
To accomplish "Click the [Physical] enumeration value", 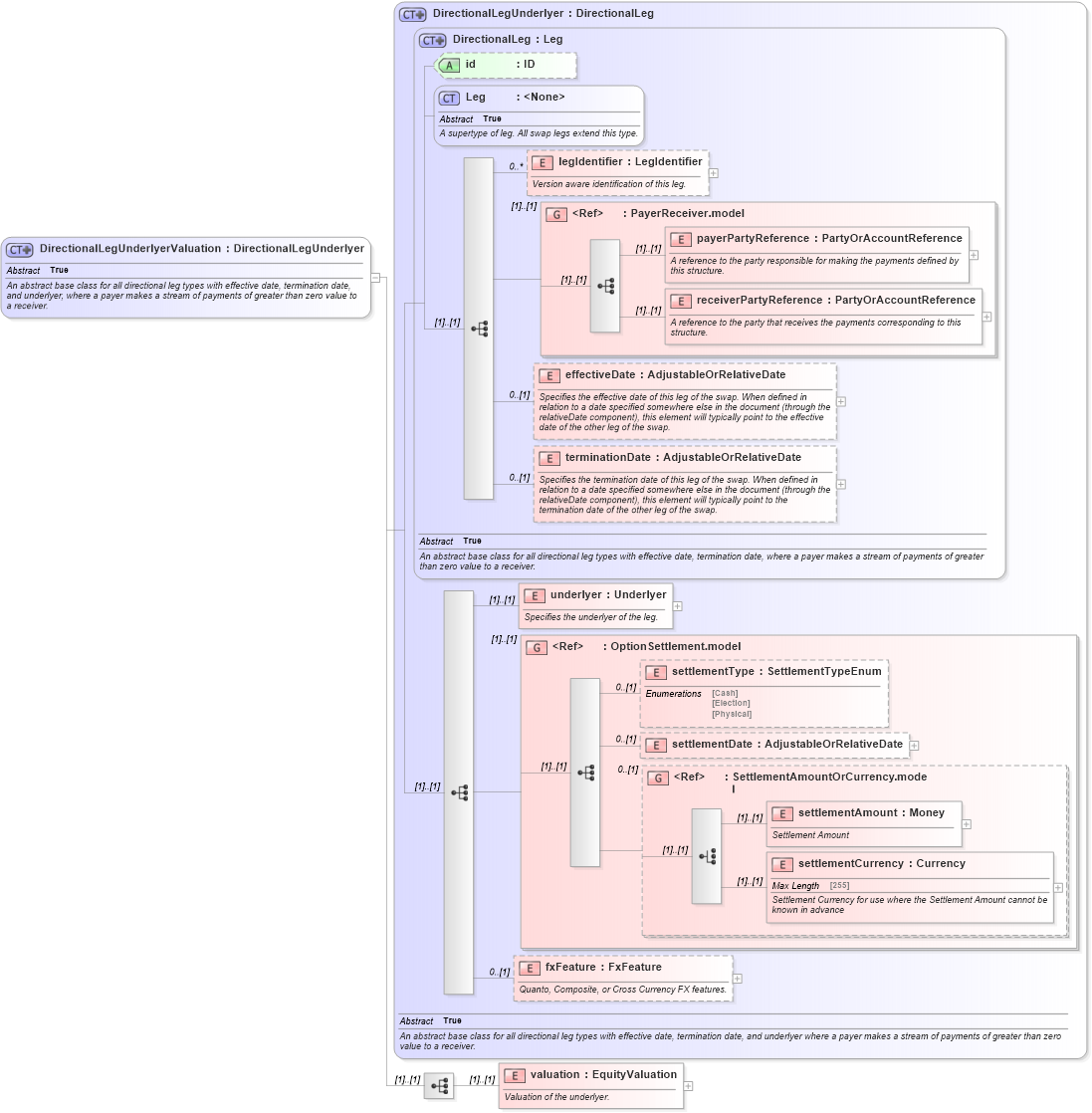I will pyautogui.click(x=732, y=714).
